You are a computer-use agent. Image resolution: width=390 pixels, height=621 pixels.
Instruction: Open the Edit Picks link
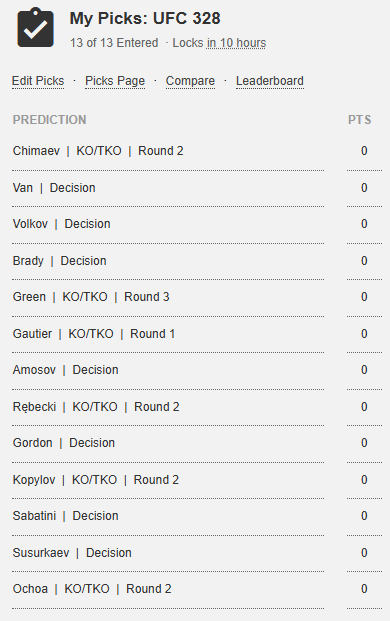[38, 81]
